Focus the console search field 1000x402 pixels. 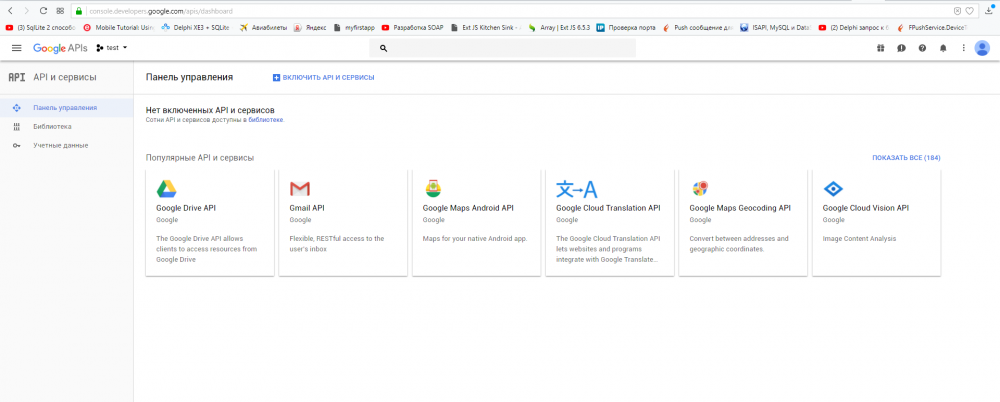[x=503, y=48]
